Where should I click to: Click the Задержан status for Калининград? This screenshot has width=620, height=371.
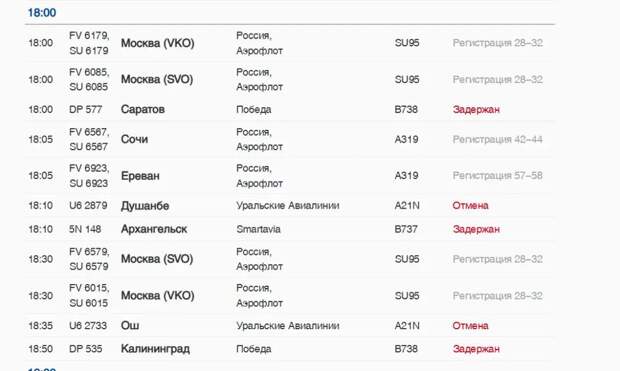click(476, 349)
